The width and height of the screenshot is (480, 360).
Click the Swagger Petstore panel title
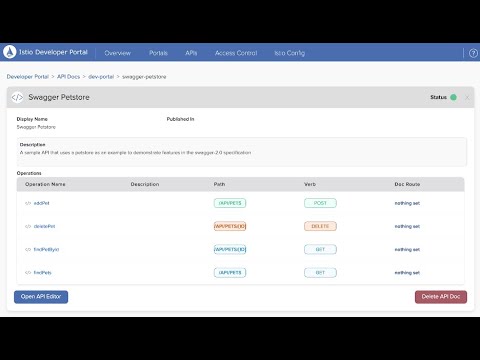(x=59, y=97)
